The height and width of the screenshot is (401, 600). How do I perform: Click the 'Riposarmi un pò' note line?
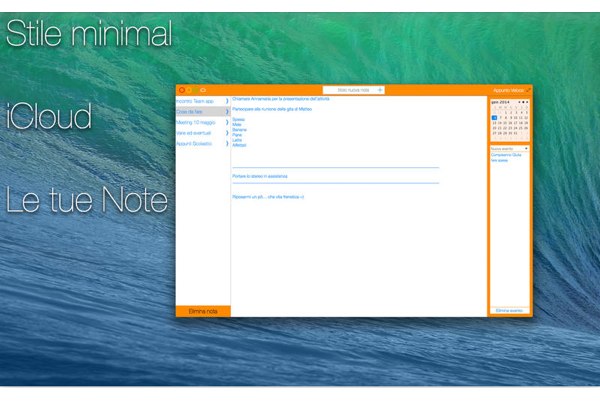click(268, 197)
